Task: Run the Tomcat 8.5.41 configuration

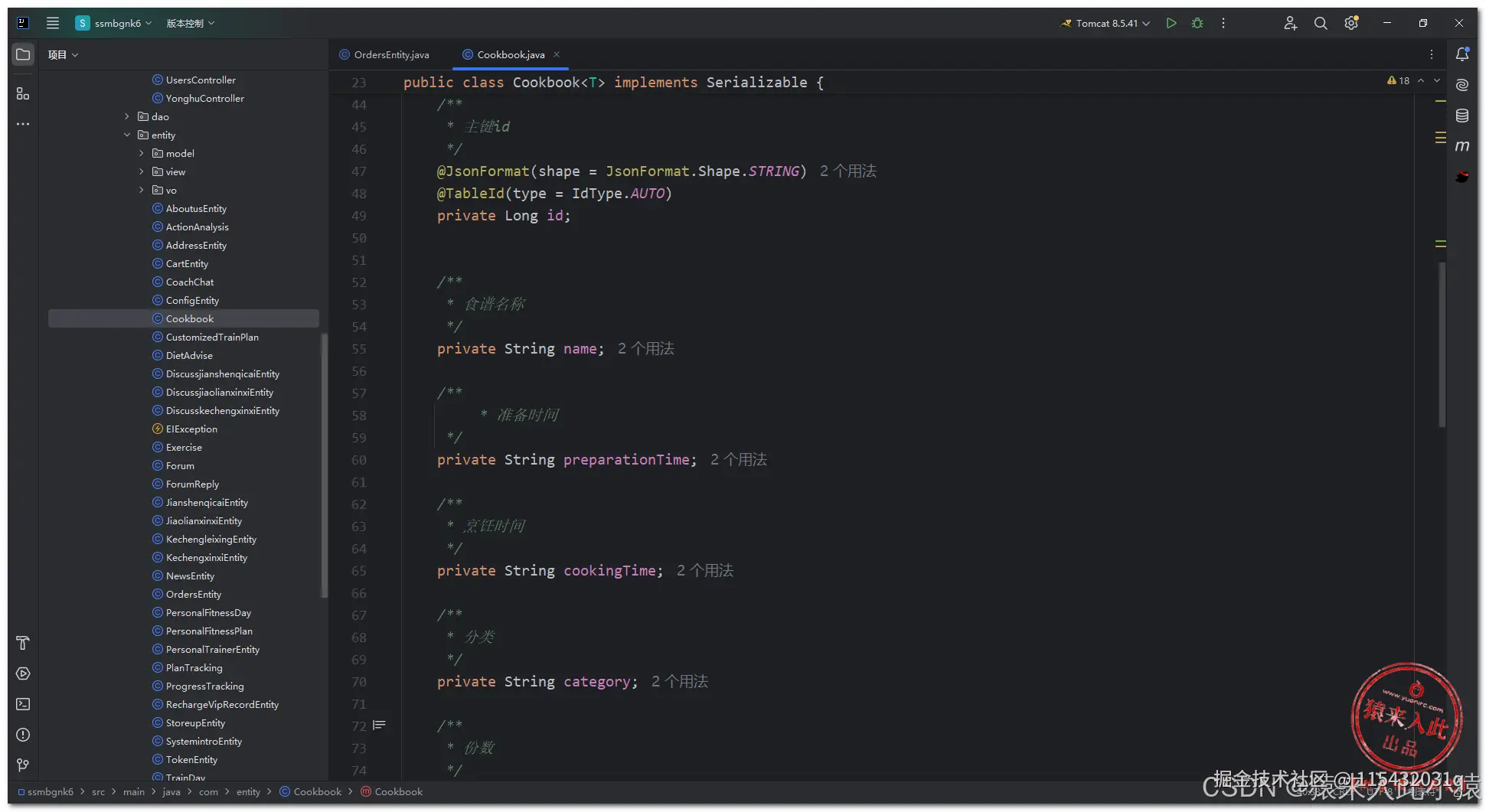Action: point(1171,23)
